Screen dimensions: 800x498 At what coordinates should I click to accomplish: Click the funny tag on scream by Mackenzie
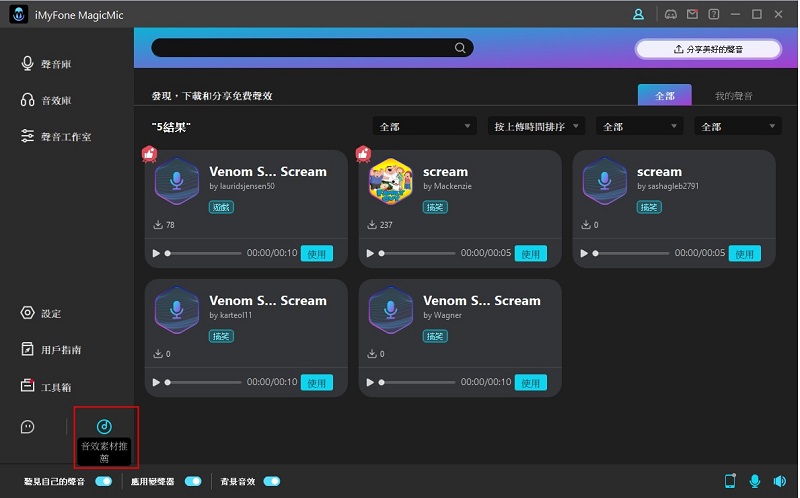(435, 207)
